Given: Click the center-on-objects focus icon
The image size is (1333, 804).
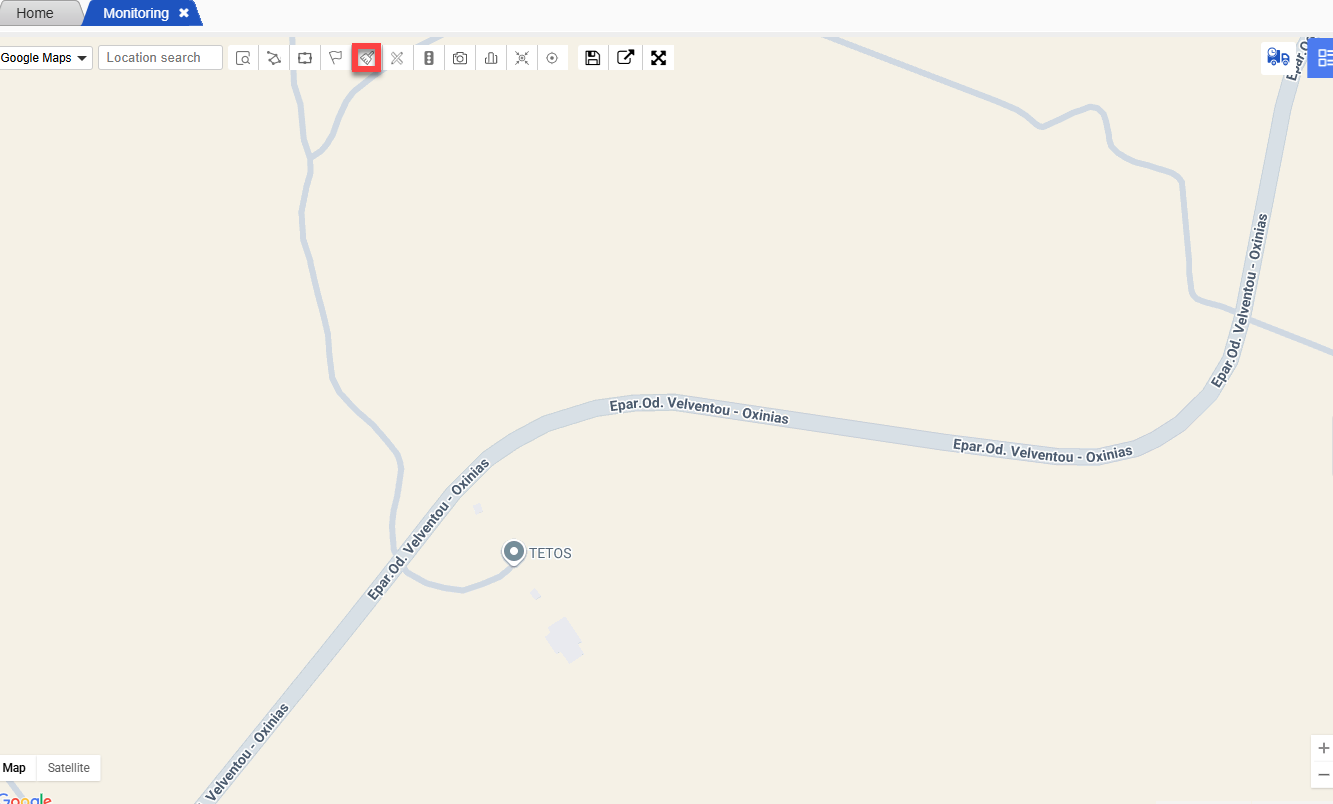Looking at the screenshot, I should [x=522, y=58].
